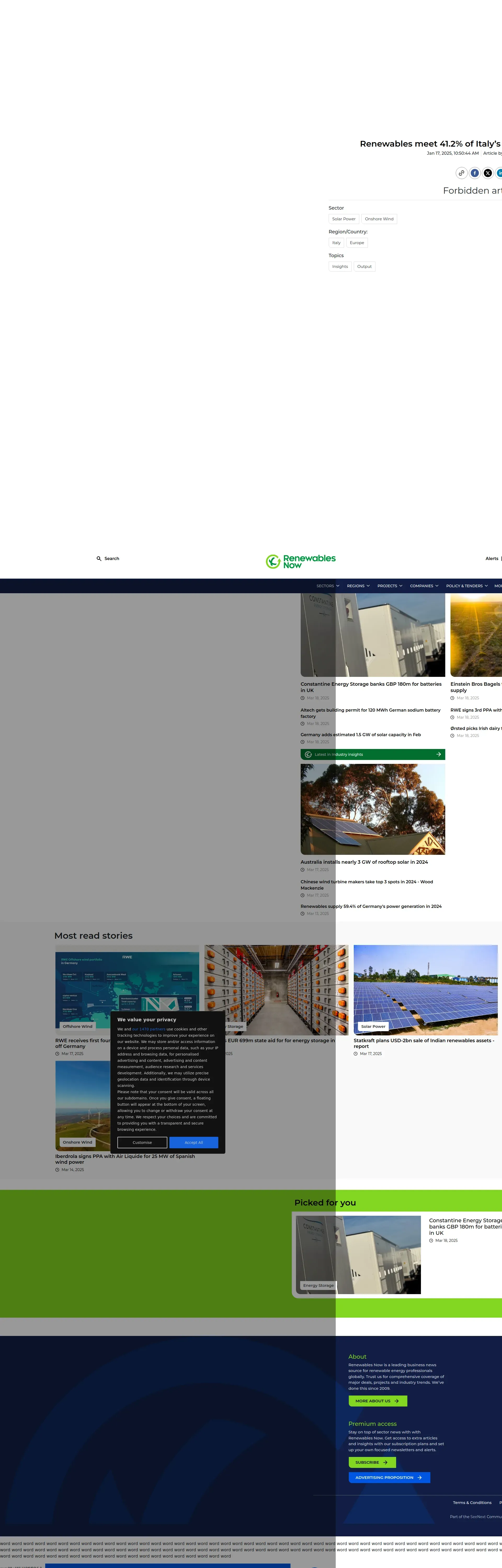Select the Europe region tag

click(x=357, y=242)
